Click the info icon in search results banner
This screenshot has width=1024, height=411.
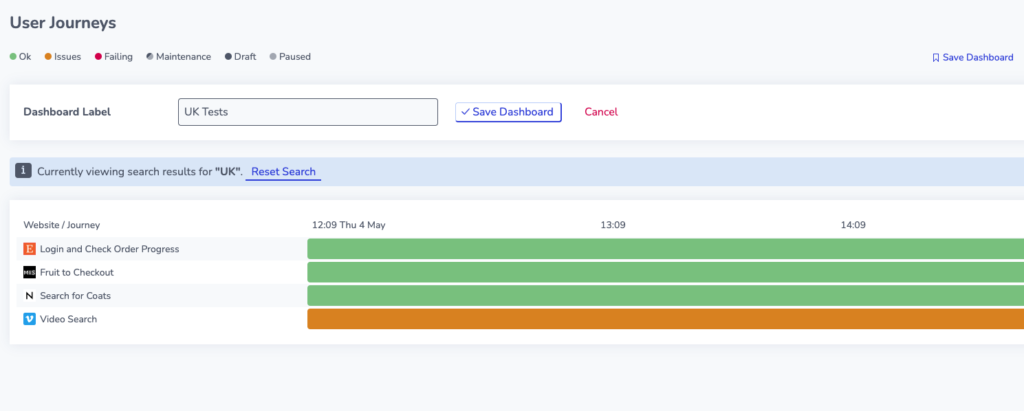(x=24, y=171)
